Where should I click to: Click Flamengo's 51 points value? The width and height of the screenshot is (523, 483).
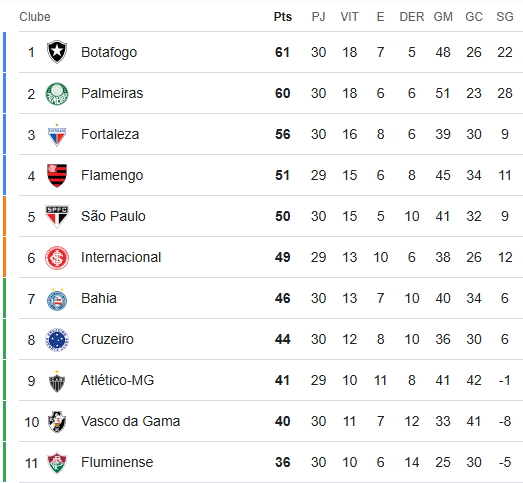click(x=282, y=175)
